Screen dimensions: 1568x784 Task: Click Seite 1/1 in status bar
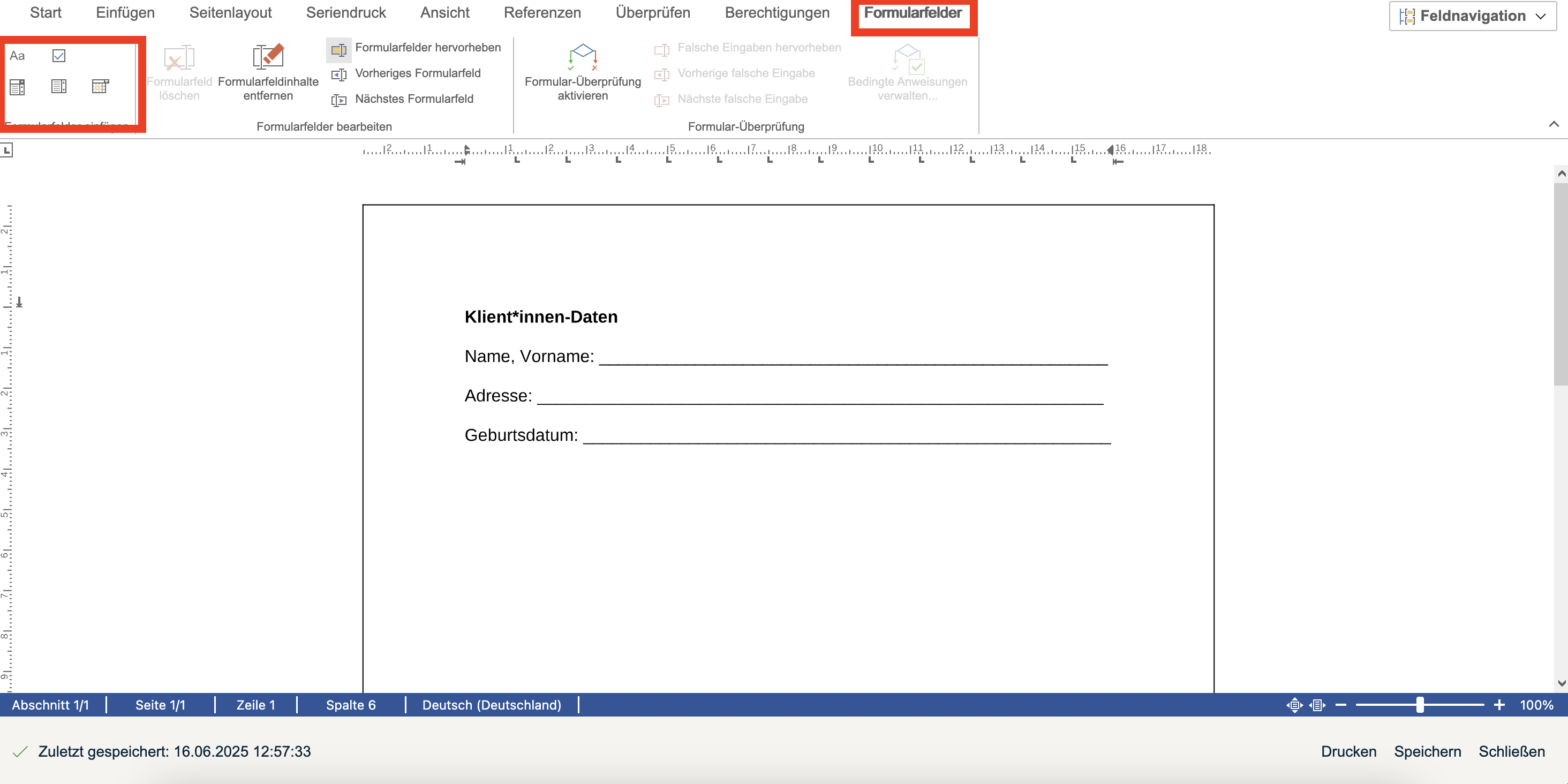click(x=160, y=705)
